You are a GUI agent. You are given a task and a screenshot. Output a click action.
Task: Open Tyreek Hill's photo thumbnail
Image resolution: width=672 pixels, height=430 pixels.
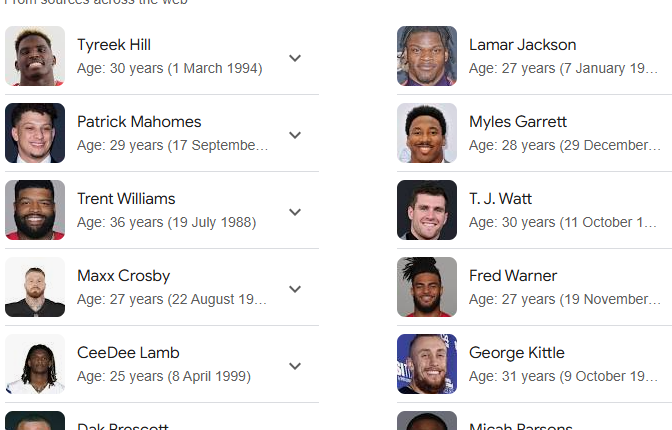(35, 56)
